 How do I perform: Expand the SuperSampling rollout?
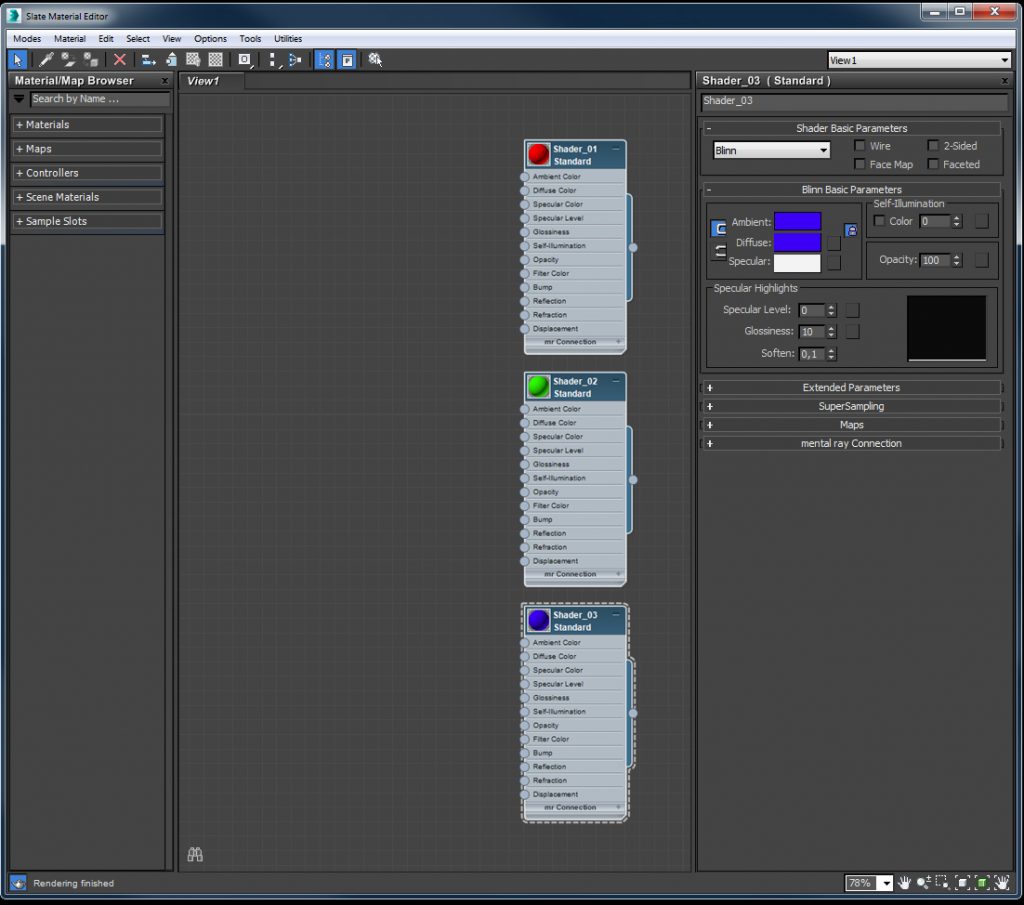(x=851, y=405)
